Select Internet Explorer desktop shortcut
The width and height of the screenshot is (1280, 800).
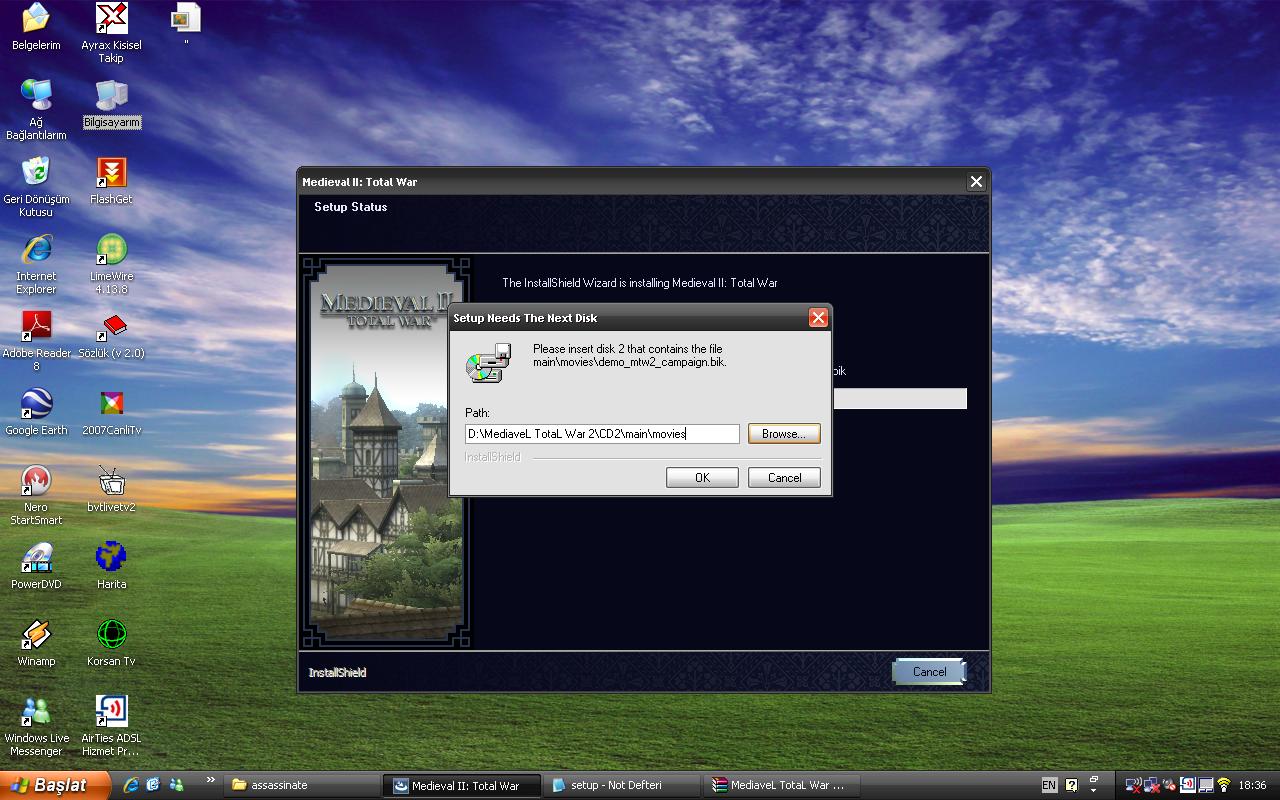tap(36, 264)
